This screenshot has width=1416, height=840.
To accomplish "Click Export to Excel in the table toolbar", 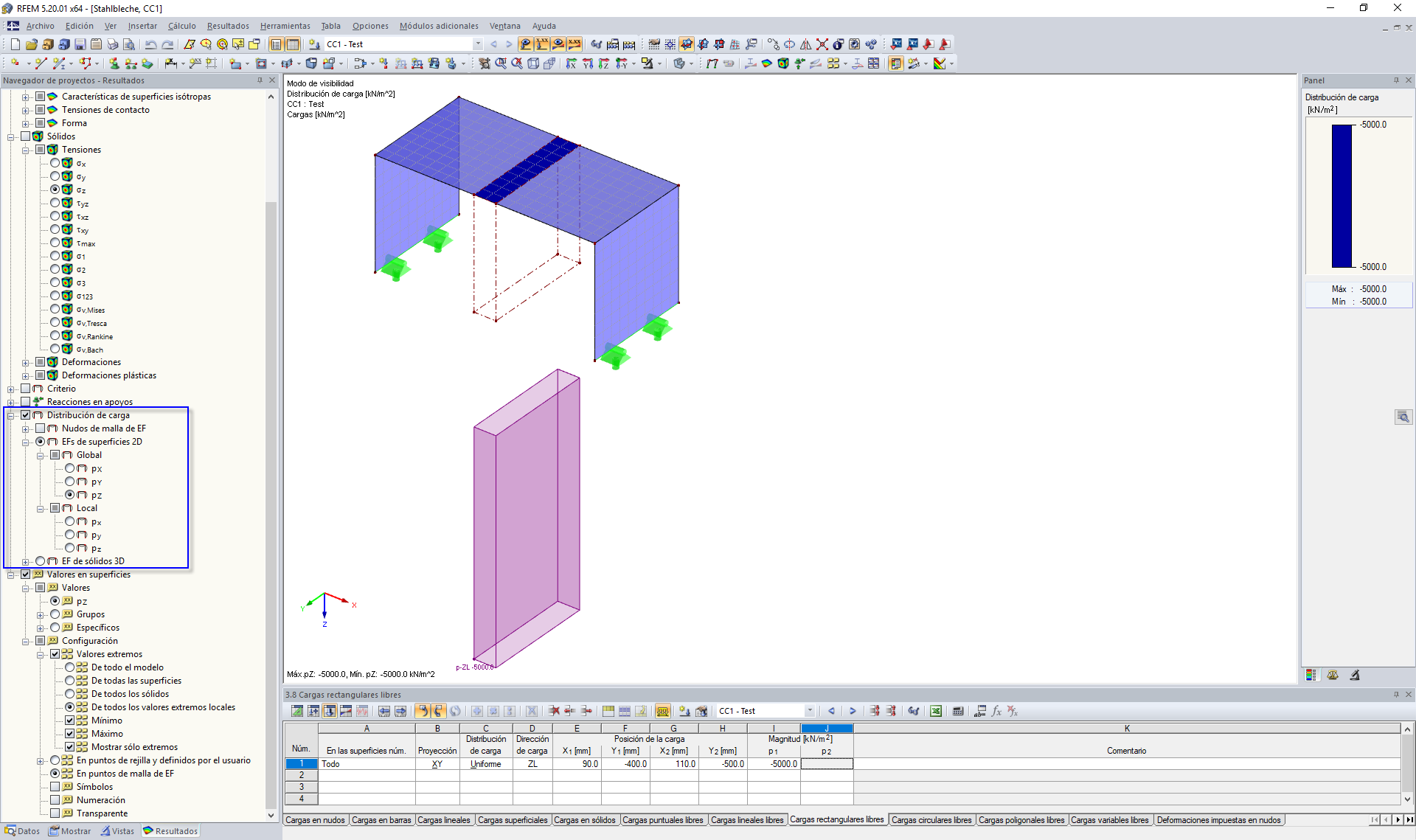I will [935, 711].
